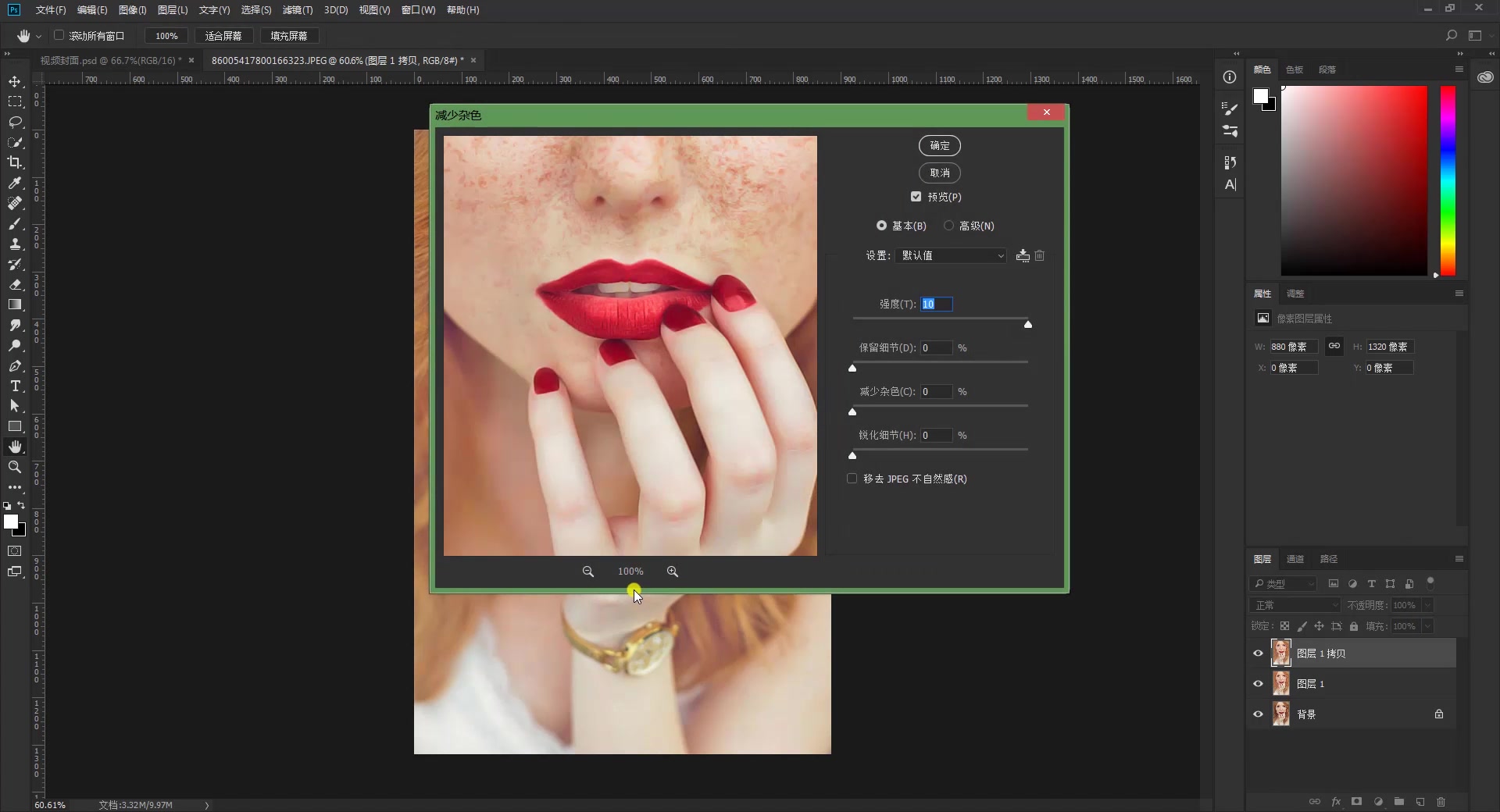Screen dimensions: 1500x812
Task: Select the Horizontal Type tool
Action: [15, 386]
